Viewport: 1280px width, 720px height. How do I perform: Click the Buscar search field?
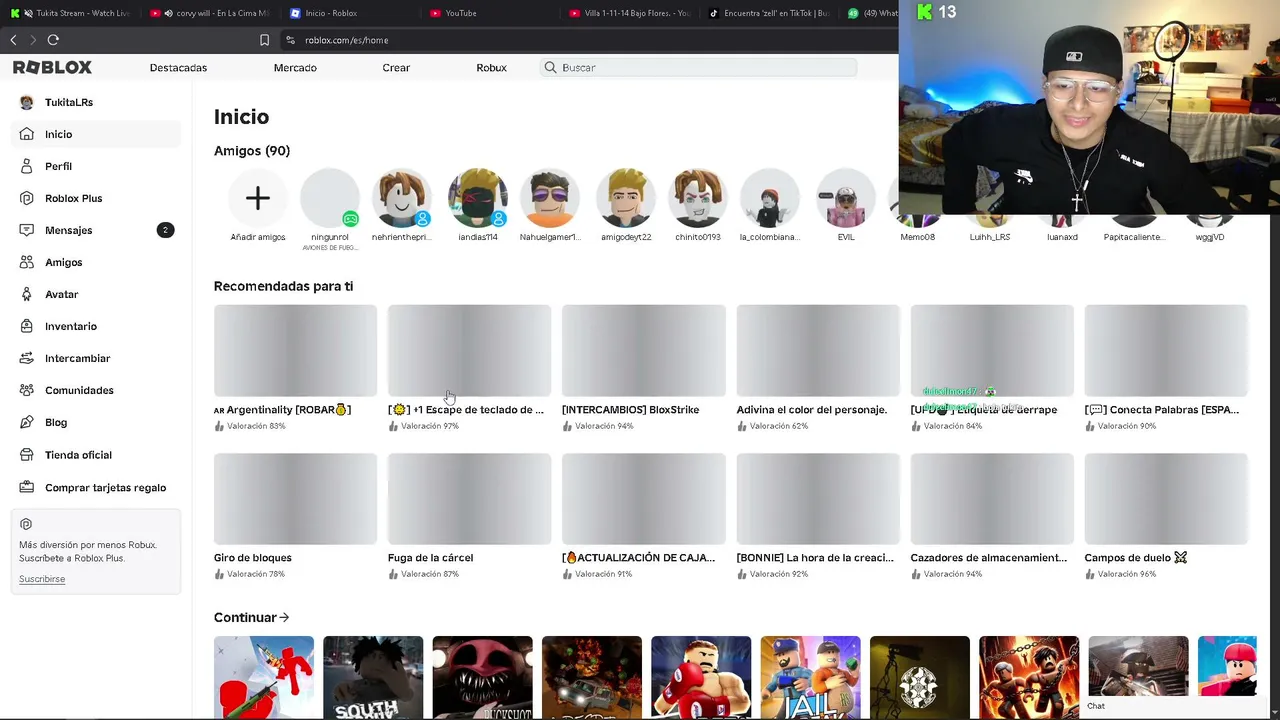698,67
